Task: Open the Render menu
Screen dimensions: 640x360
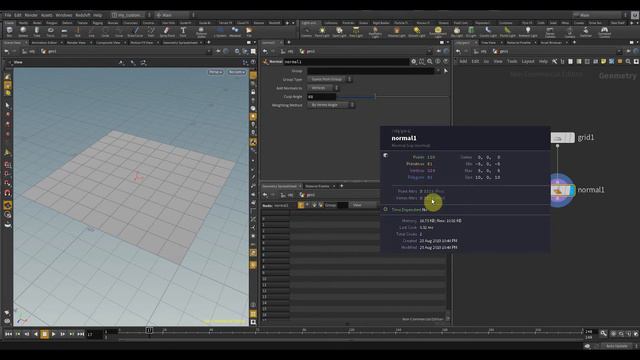Action: [x=31, y=15]
